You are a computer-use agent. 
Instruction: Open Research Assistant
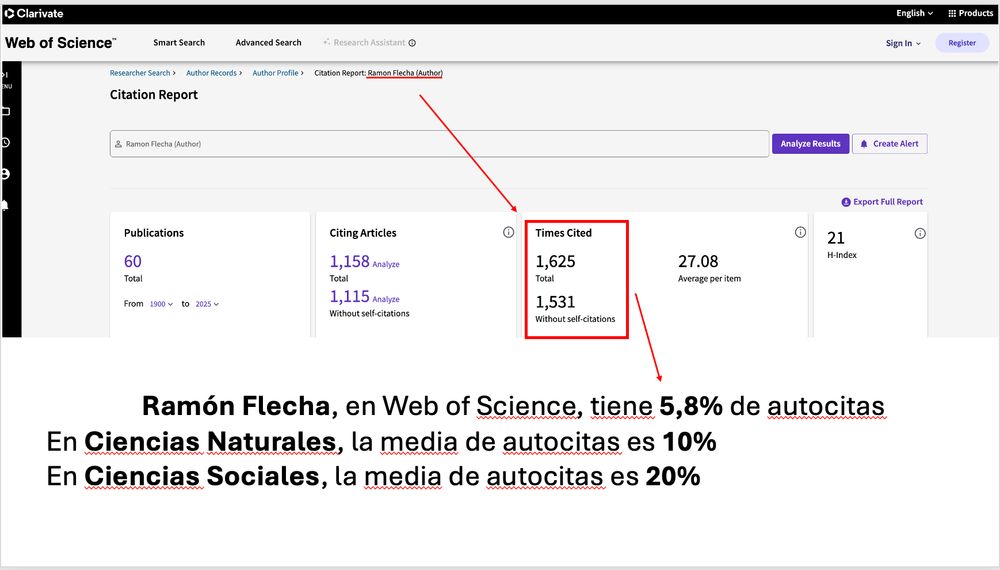(364, 43)
